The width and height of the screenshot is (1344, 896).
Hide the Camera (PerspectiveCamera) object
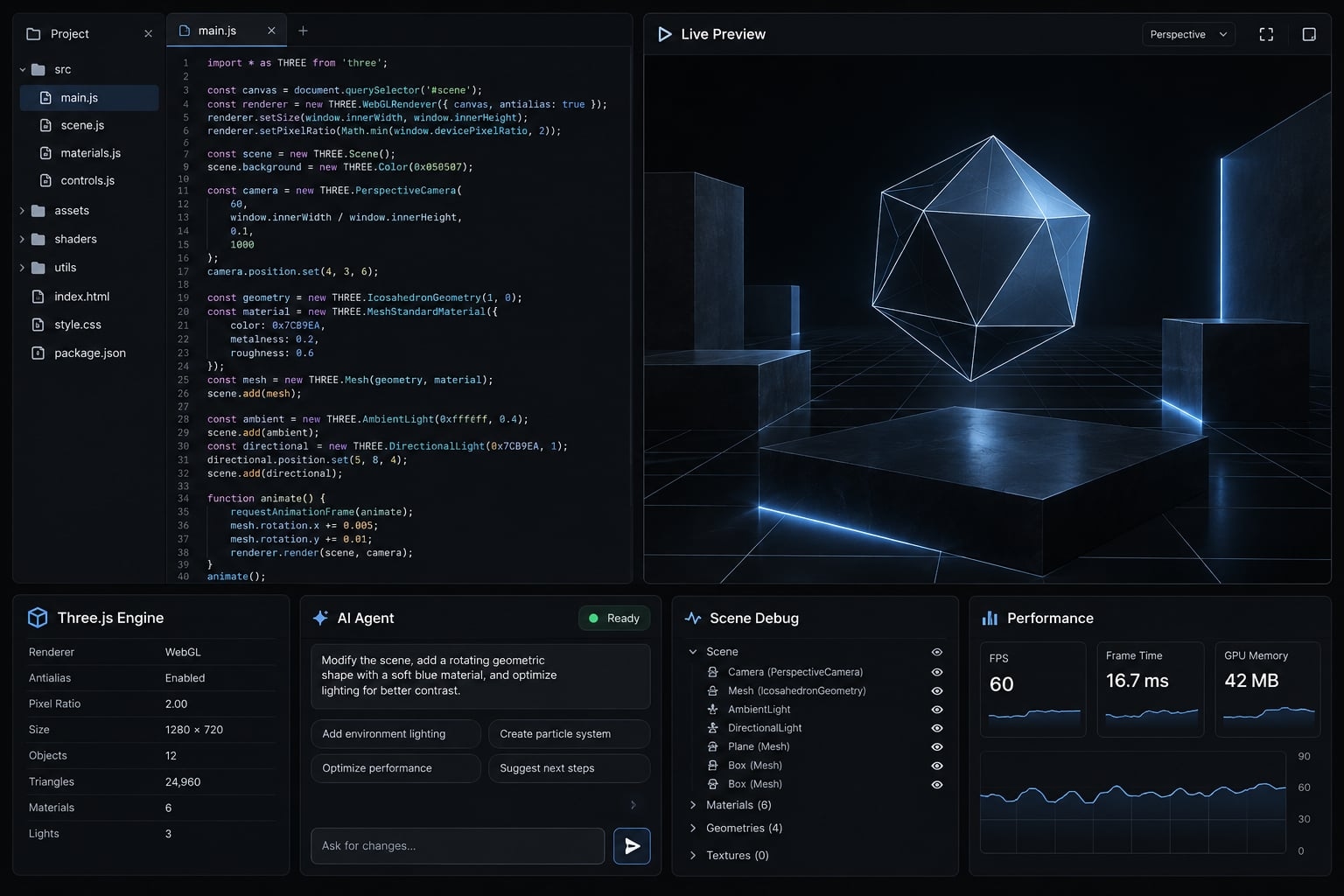coord(937,672)
